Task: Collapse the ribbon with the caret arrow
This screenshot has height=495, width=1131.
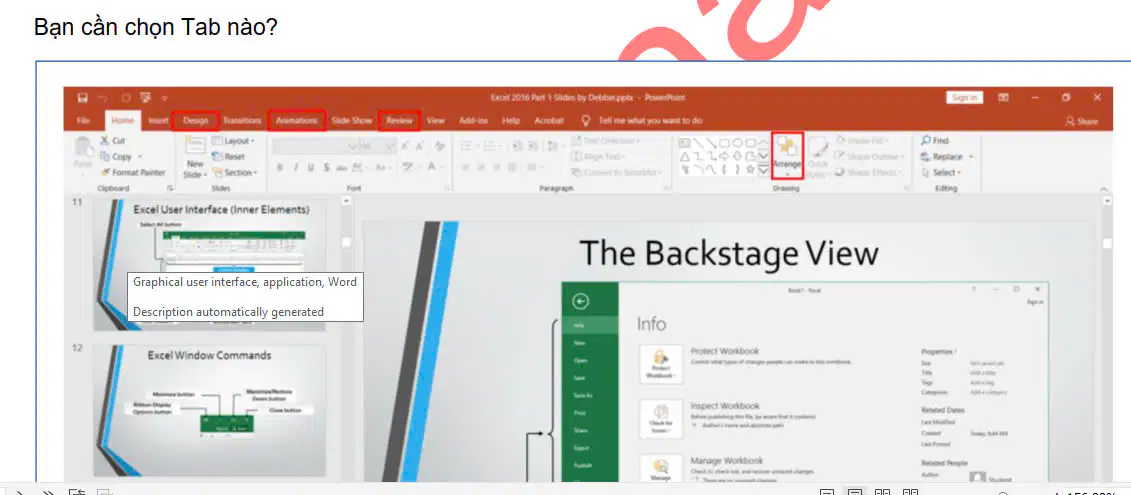Action: 1104,189
